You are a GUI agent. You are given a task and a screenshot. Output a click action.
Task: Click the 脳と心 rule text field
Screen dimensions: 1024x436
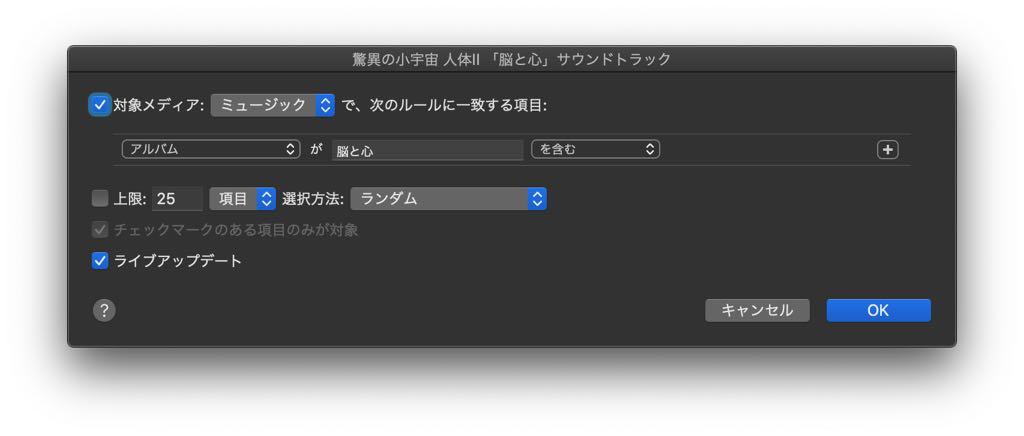pos(427,150)
